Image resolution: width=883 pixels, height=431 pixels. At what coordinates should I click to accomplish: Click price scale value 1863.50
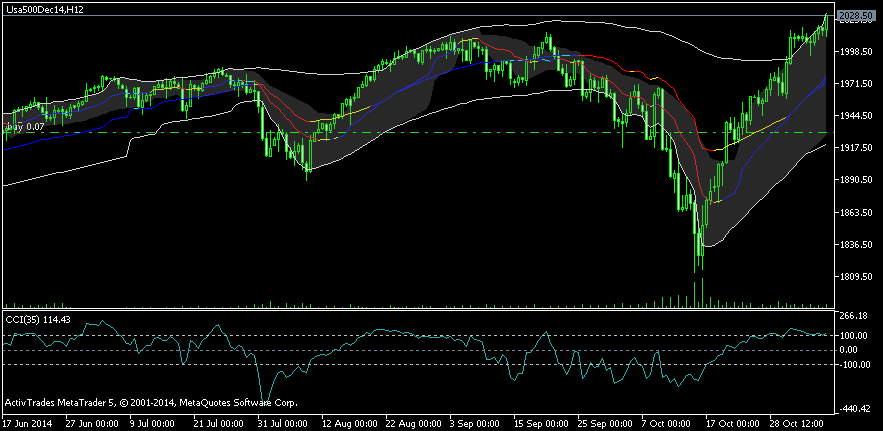click(855, 212)
